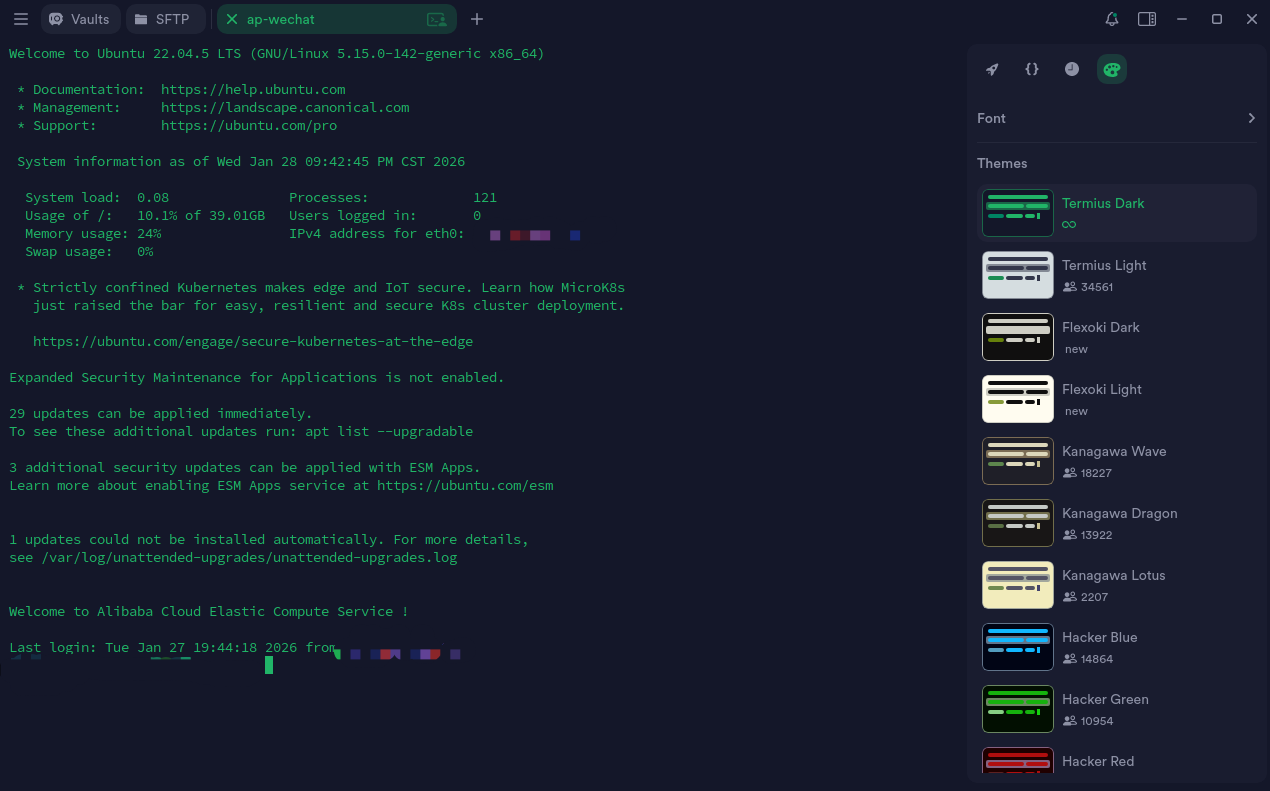Switch to the SFTP tab
This screenshot has height=791, width=1270.
click(166, 19)
